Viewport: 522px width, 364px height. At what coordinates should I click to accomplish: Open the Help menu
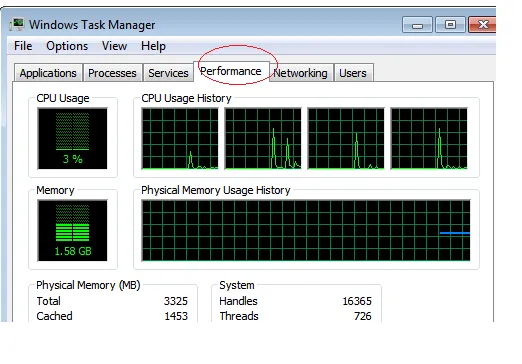(153, 46)
